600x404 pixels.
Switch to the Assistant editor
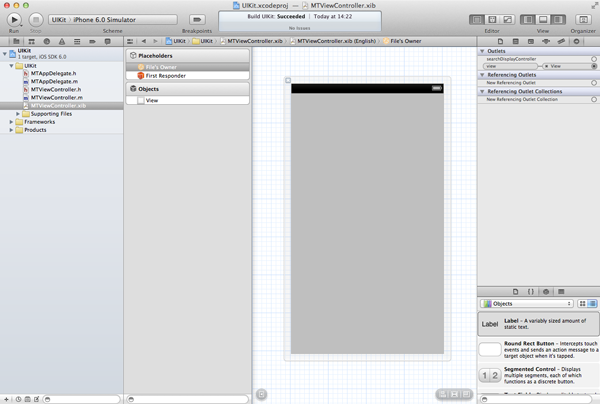tap(492, 20)
